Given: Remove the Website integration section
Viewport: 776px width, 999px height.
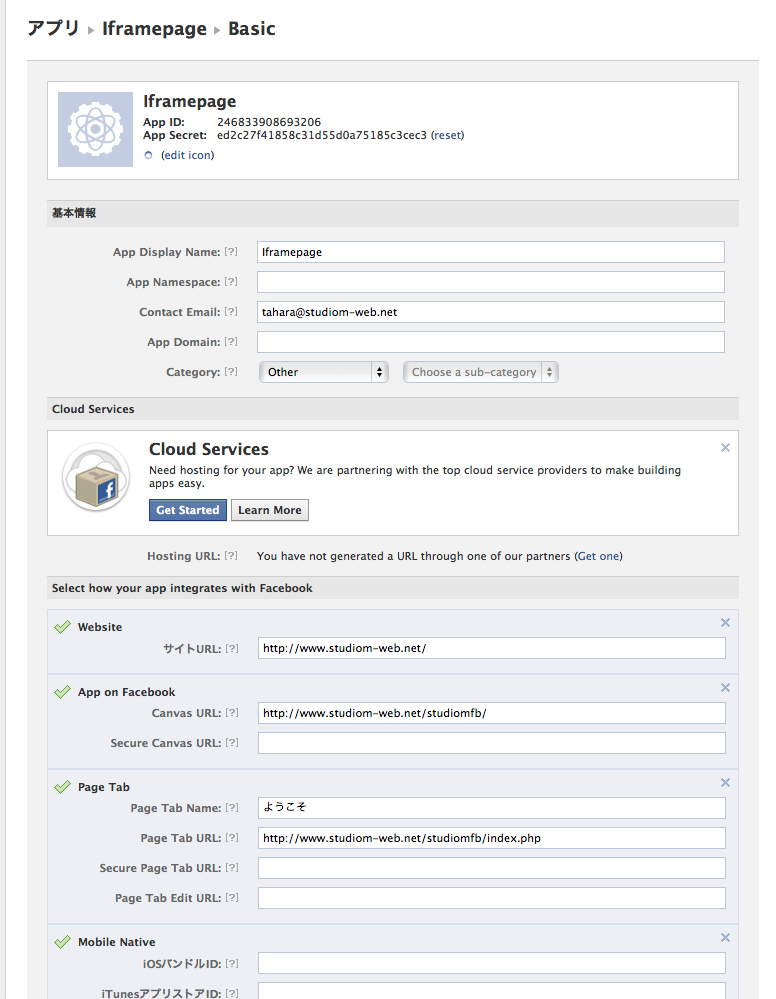Looking at the screenshot, I should (725, 622).
